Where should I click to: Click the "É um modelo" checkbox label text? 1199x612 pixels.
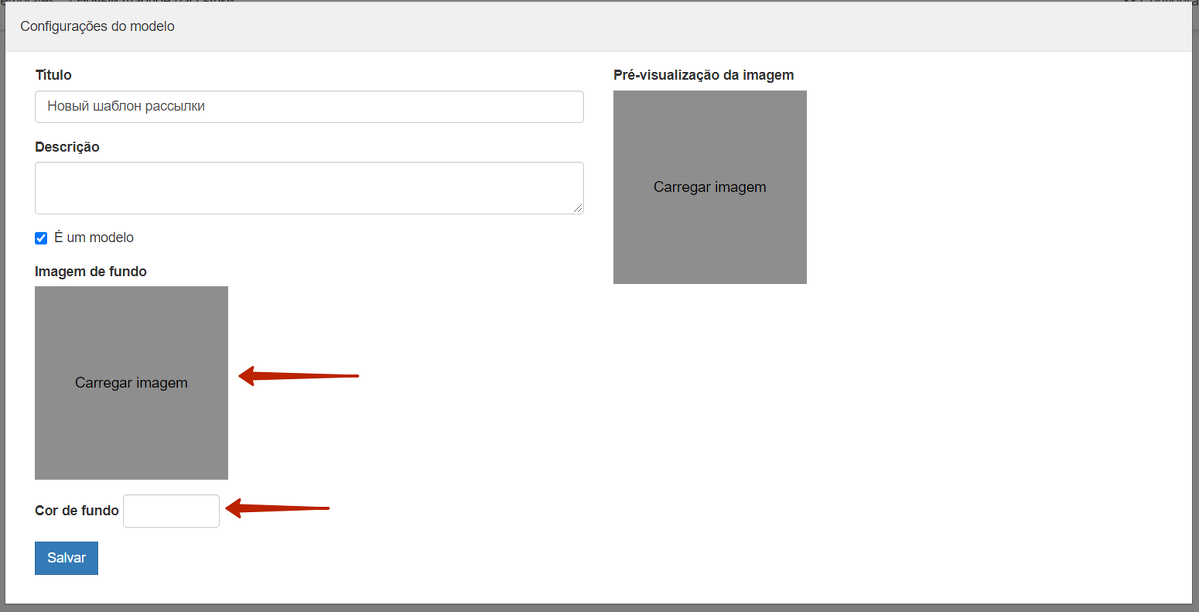[93, 238]
